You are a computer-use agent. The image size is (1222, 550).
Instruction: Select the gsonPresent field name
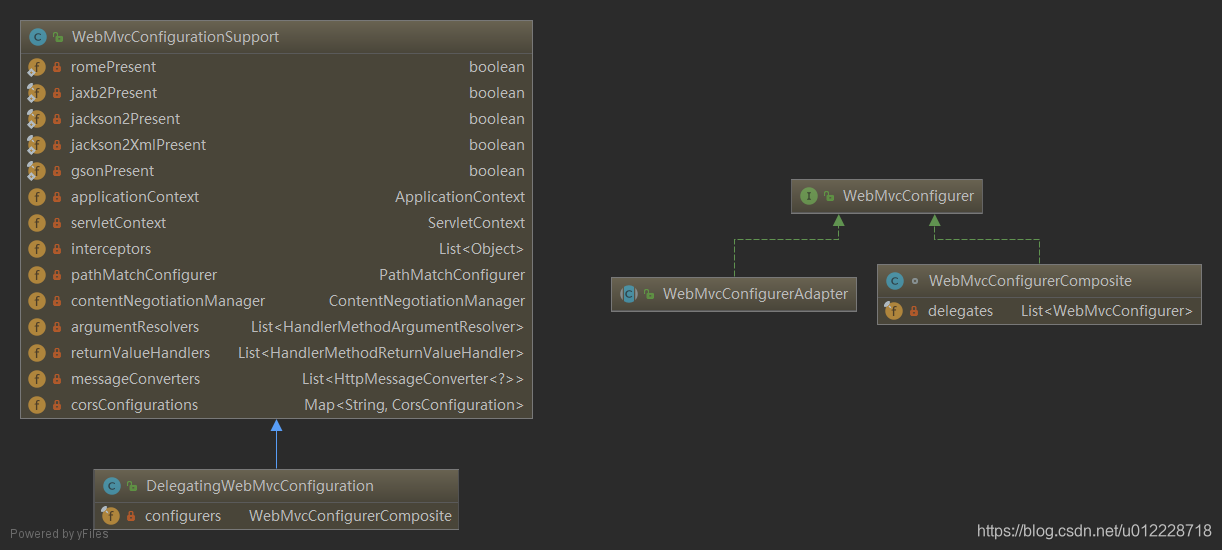112,171
